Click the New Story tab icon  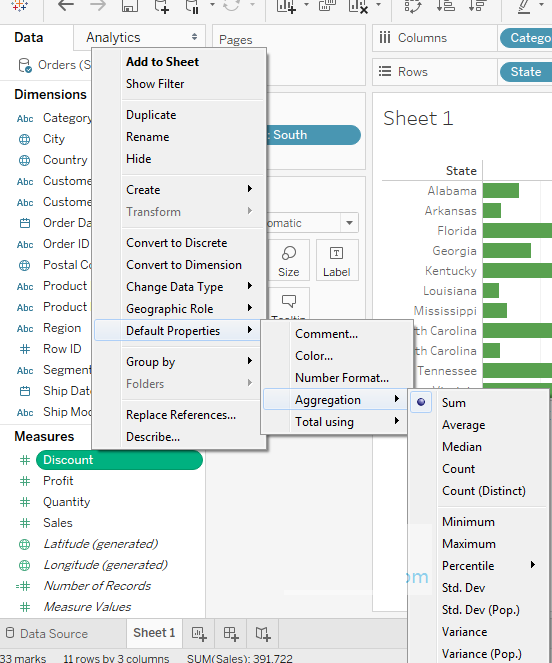point(263,633)
